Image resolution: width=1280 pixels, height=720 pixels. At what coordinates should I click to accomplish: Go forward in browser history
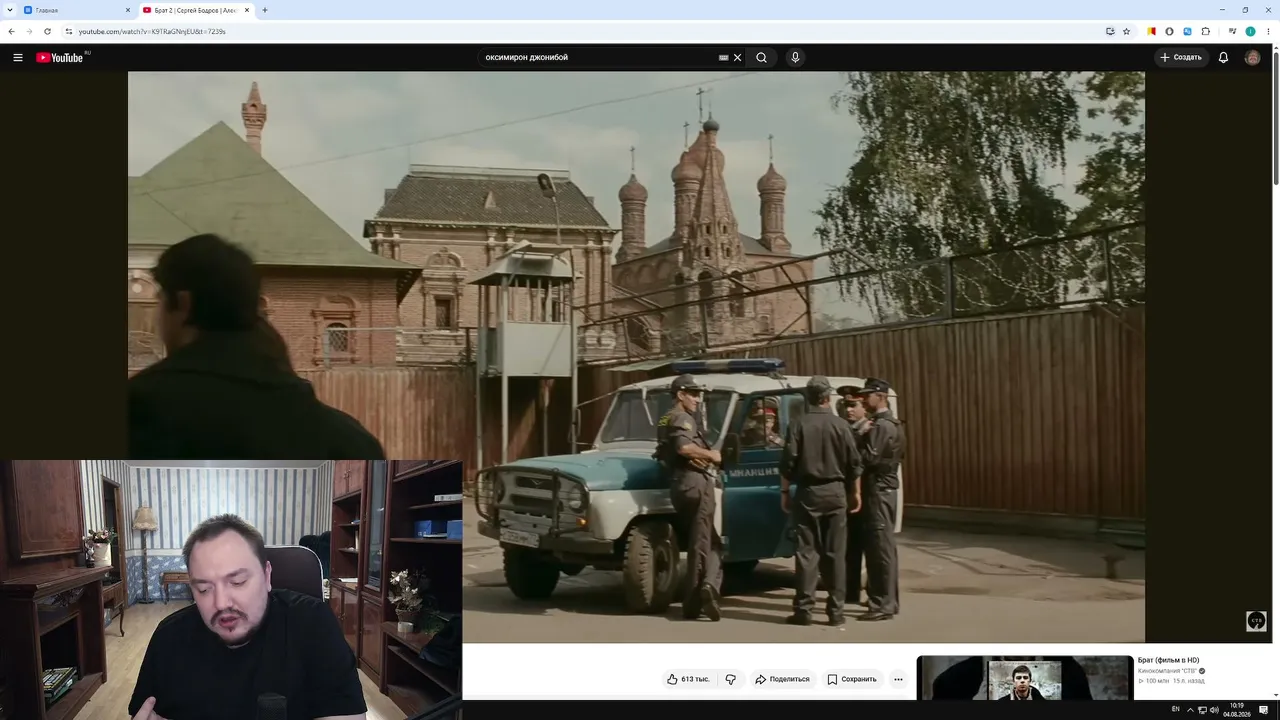(29, 31)
